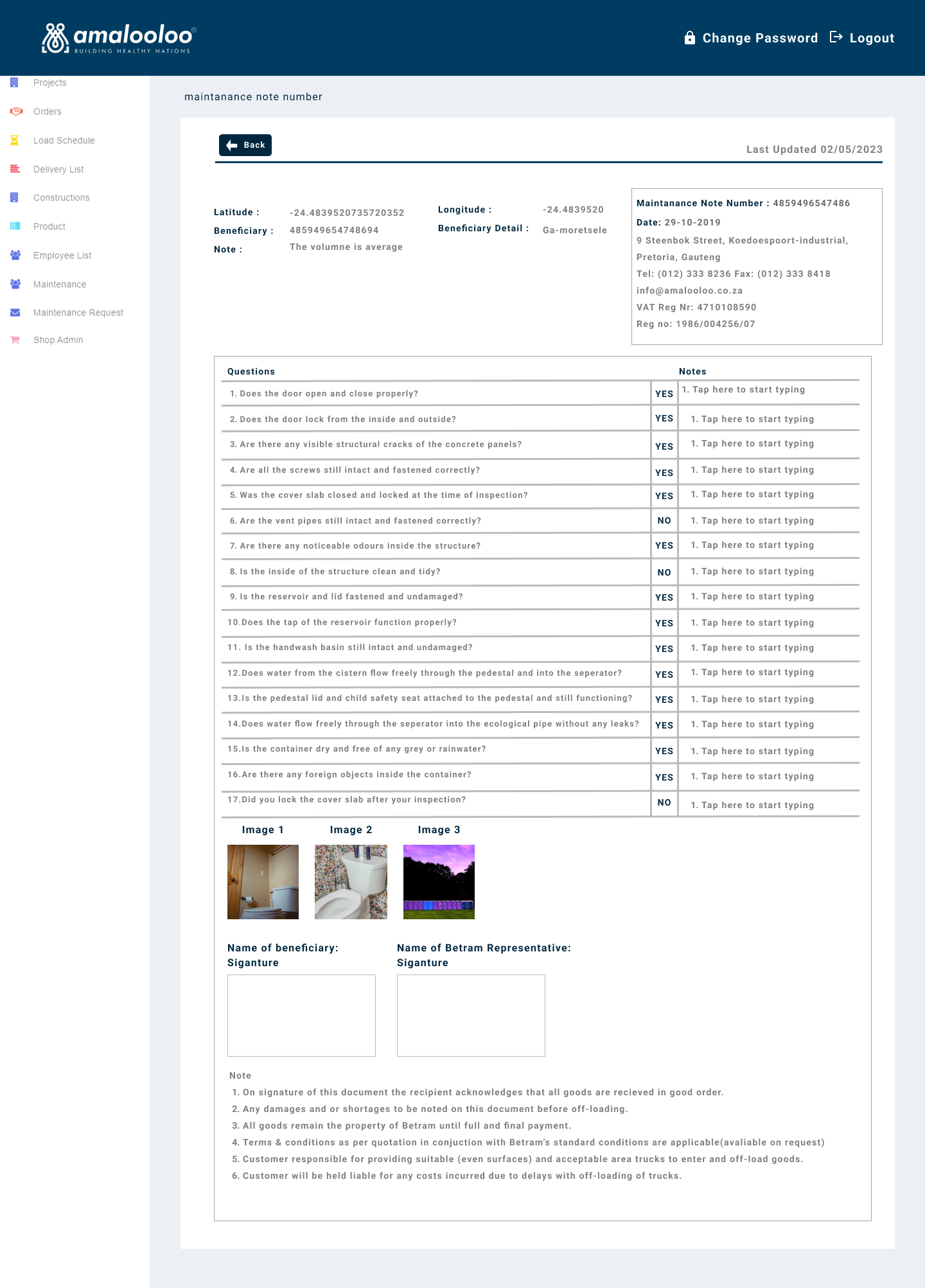Screen dimensions: 925x1288
Task: Click the YES answer for question 3
Action: click(664, 446)
